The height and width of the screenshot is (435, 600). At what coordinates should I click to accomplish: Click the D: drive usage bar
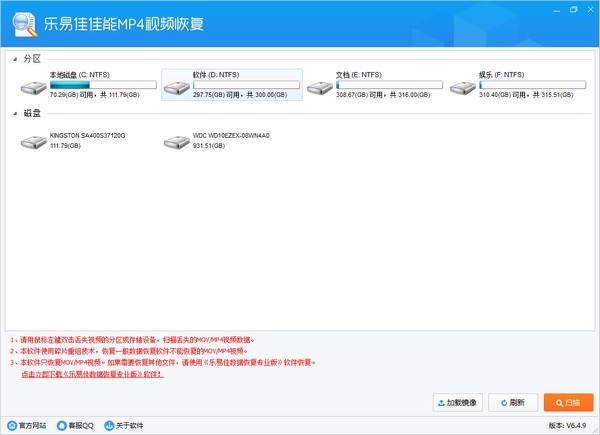(x=246, y=85)
